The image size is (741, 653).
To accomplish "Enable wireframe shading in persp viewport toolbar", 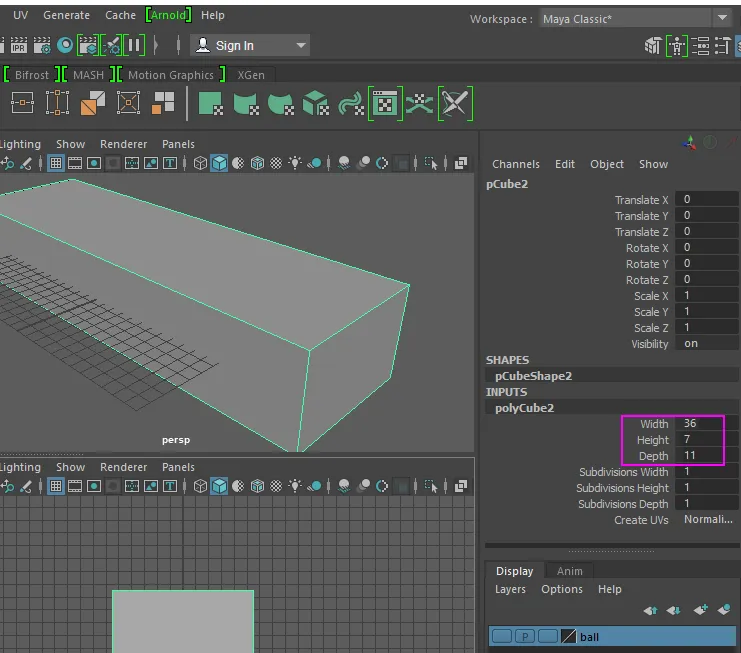I will click(200, 163).
